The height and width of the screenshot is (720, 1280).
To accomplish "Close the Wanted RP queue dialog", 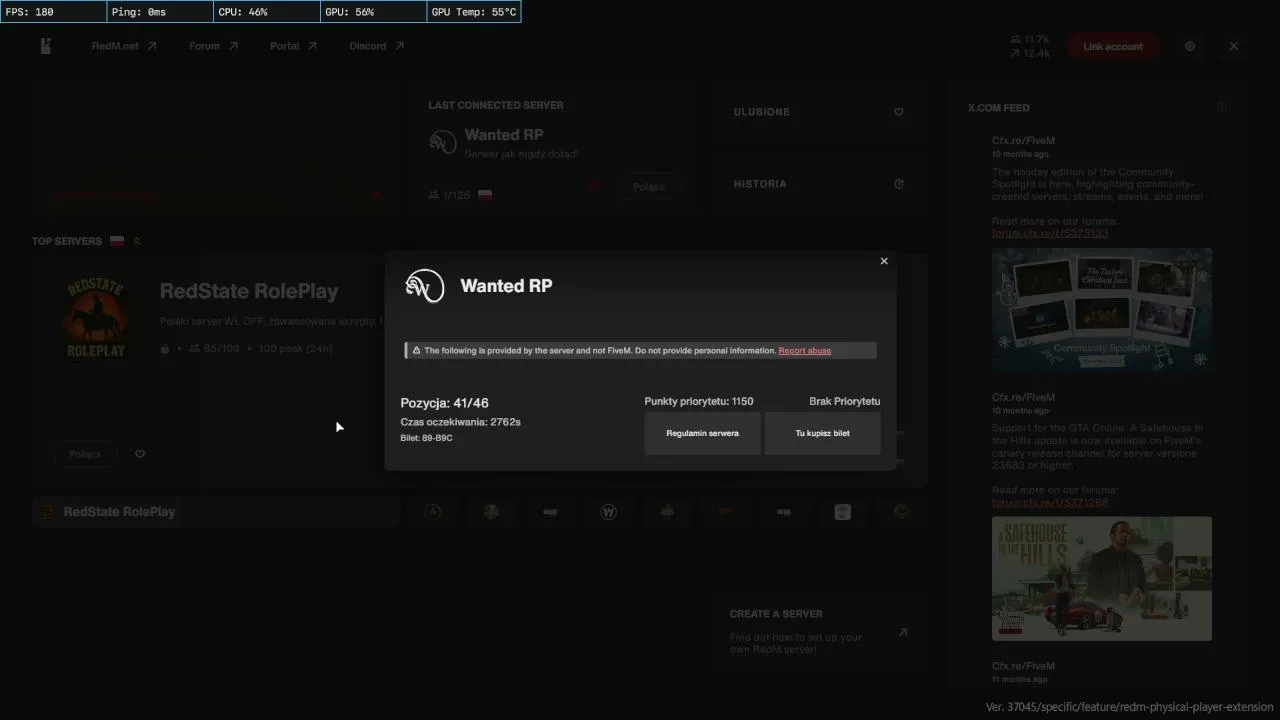I will [x=884, y=261].
